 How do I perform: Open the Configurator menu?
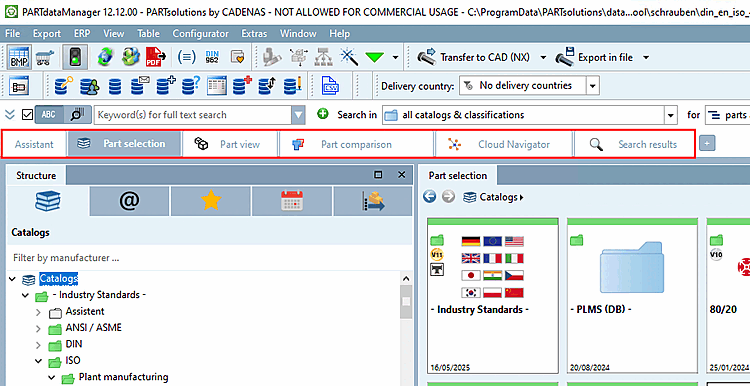coord(200,33)
